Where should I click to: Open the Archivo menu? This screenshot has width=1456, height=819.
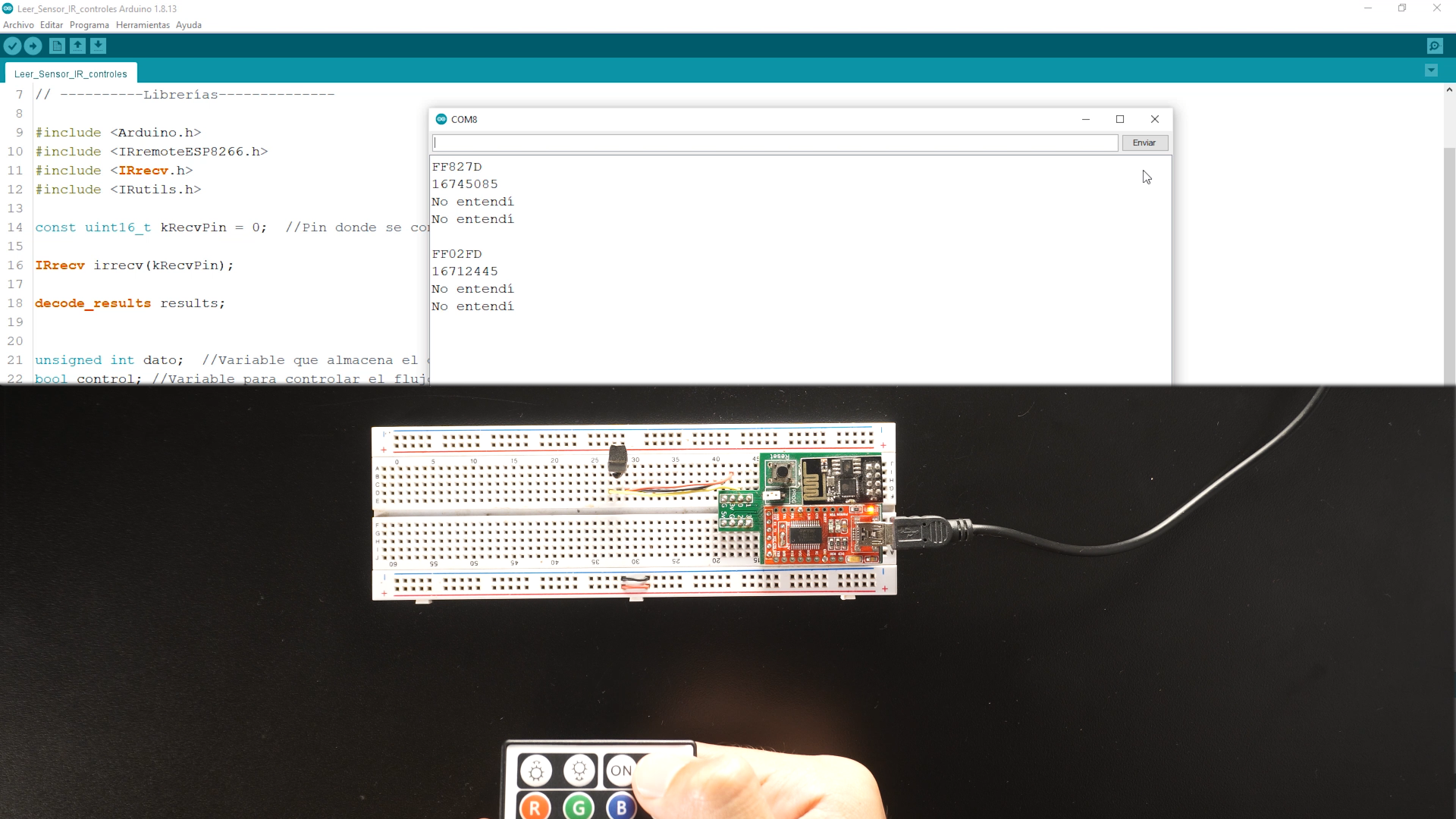click(18, 25)
